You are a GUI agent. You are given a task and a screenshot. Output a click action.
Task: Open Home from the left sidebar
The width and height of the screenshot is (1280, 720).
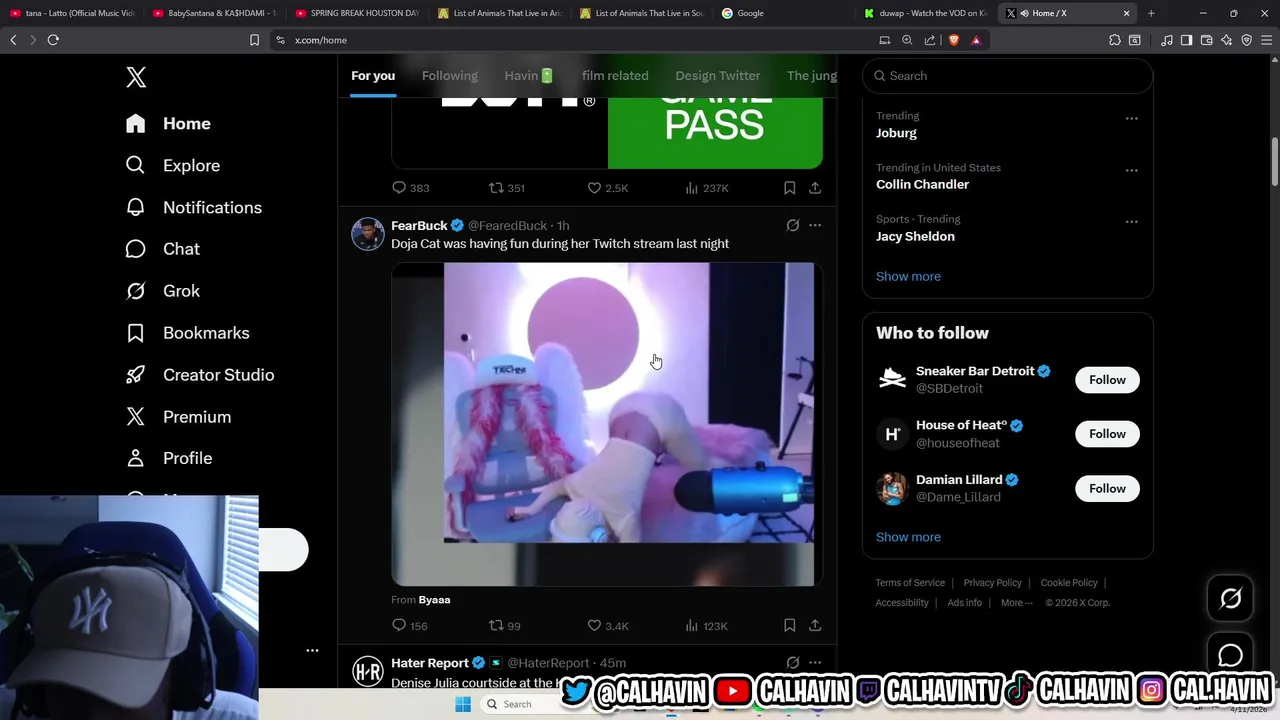click(x=168, y=124)
